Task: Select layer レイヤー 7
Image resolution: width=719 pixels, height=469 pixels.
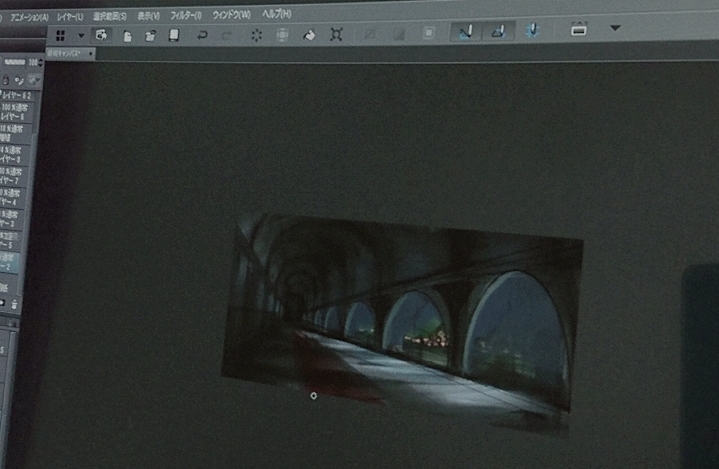Action: (x=15, y=177)
